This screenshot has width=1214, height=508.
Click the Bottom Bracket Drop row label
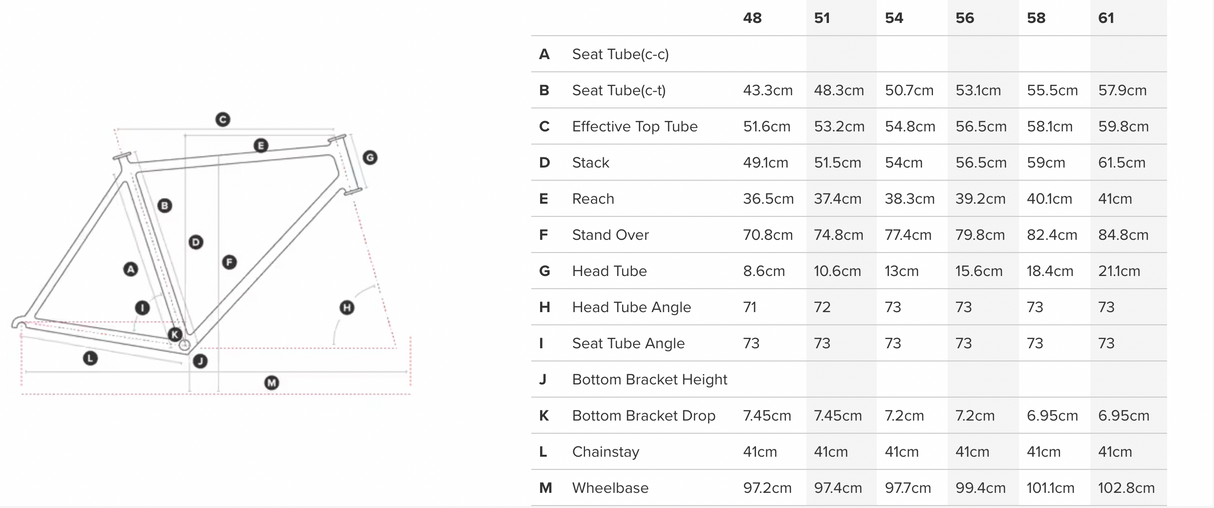tap(643, 416)
